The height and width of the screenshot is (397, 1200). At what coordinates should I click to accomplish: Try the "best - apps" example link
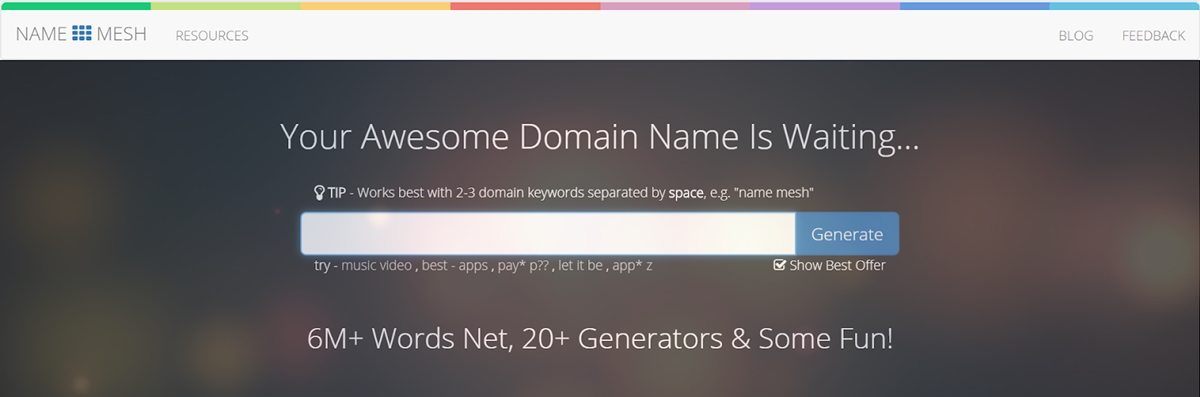pyautogui.click(x=455, y=266)
